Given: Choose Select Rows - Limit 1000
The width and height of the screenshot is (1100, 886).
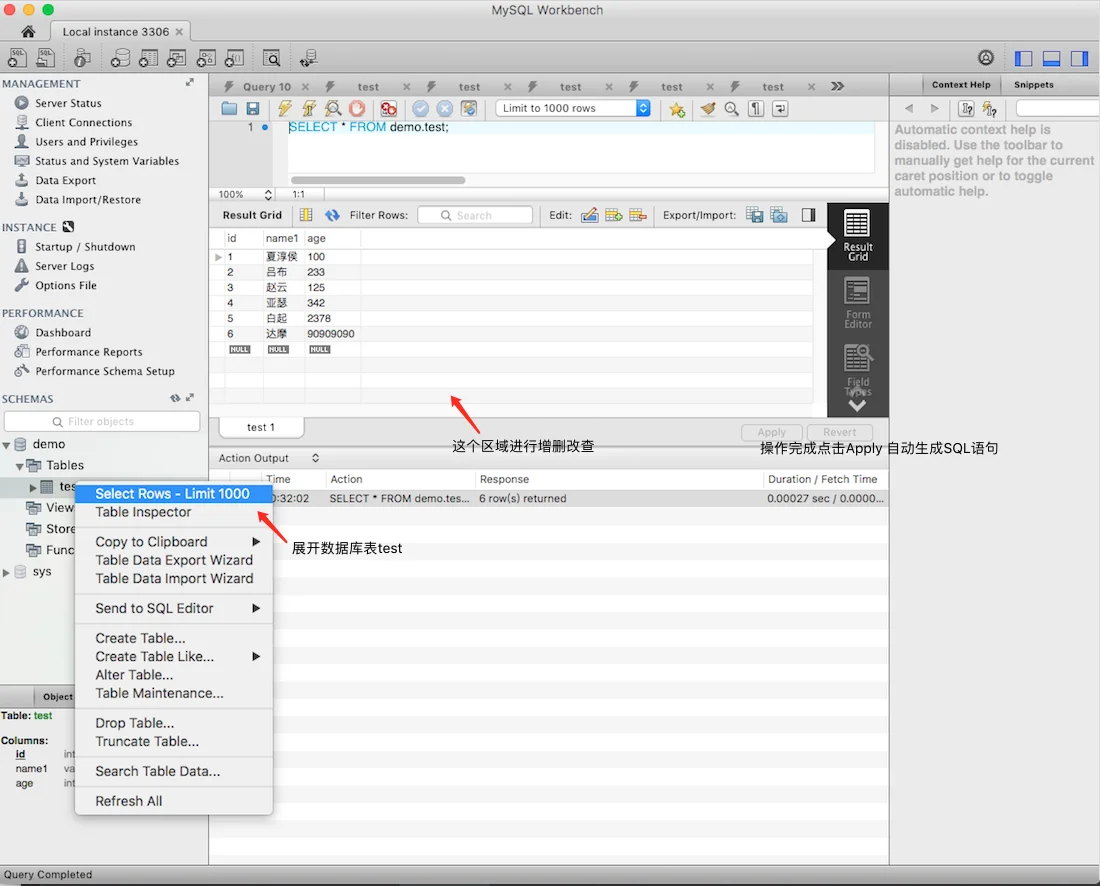Looking at the screenshot, I should [174, 494].
